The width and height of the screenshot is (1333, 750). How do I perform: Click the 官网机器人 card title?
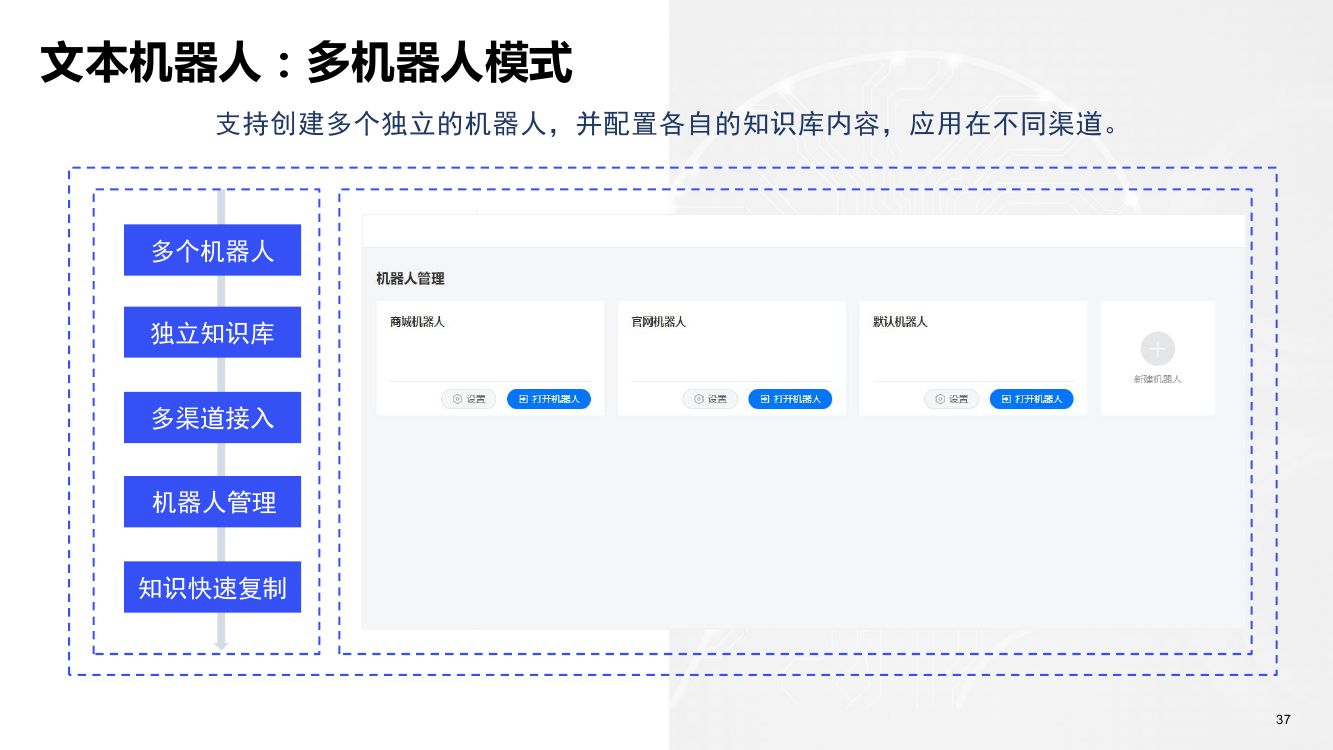(x=658, y=322)
